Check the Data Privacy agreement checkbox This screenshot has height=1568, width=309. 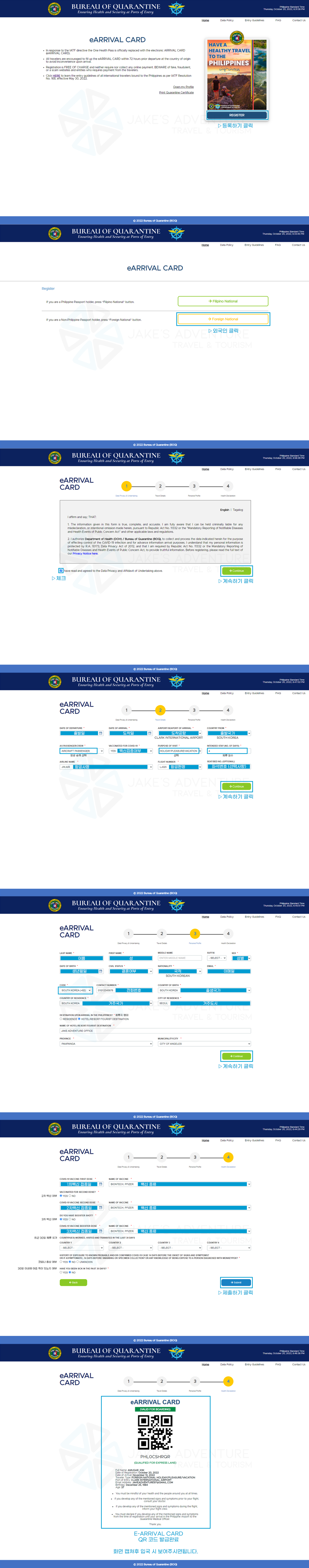coord(61,571)
